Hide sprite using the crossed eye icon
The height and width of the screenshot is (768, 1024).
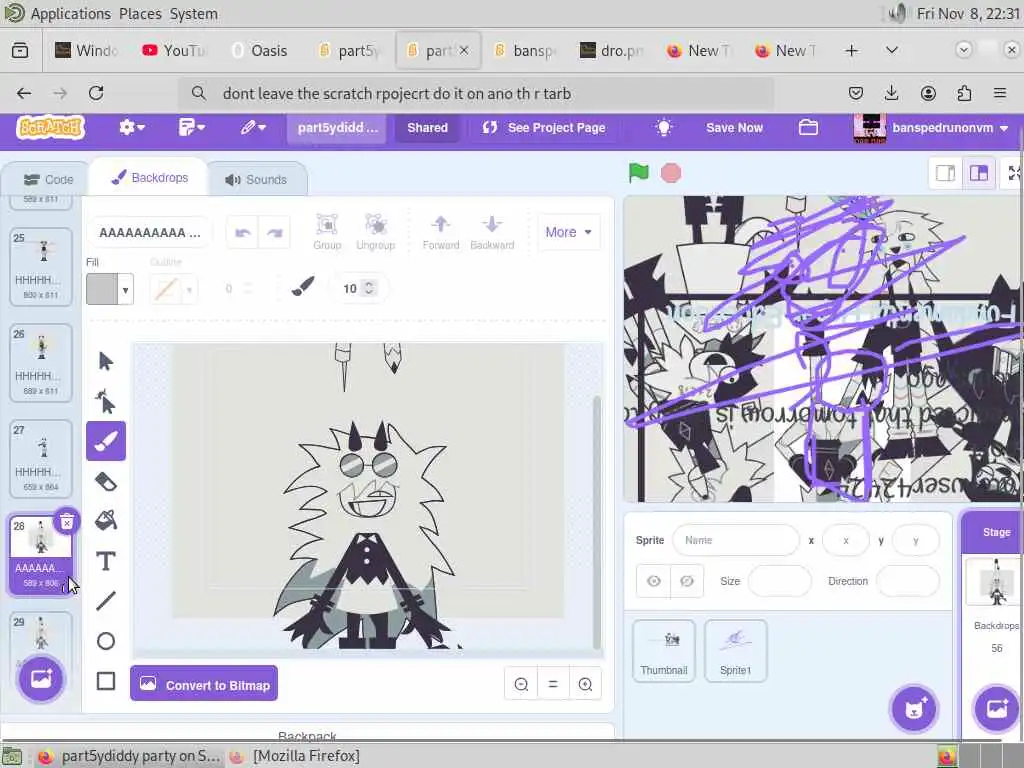pos(687,581)
